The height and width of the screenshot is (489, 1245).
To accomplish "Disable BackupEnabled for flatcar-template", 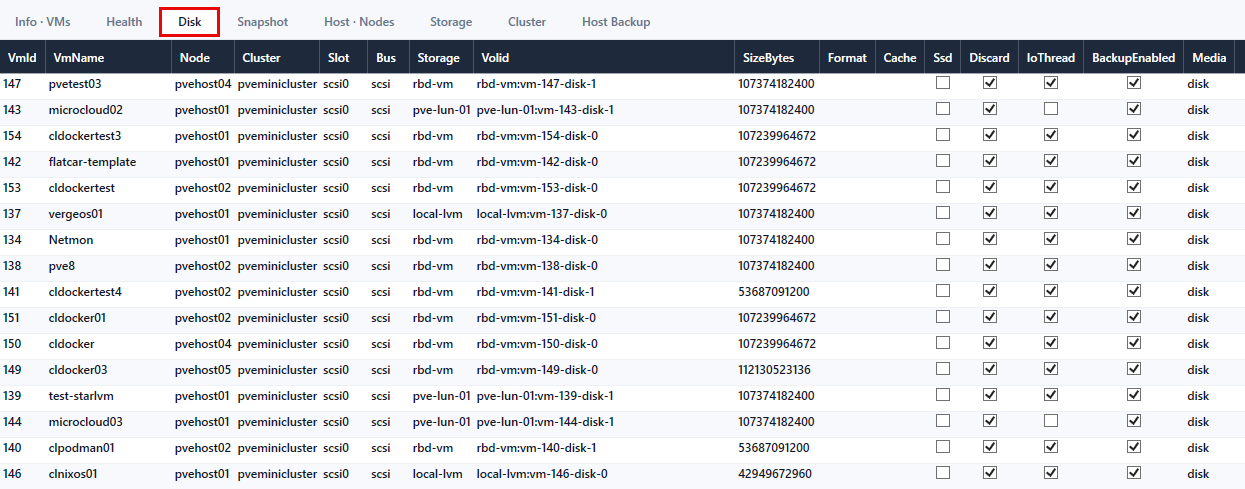I will coord(1134,161).
